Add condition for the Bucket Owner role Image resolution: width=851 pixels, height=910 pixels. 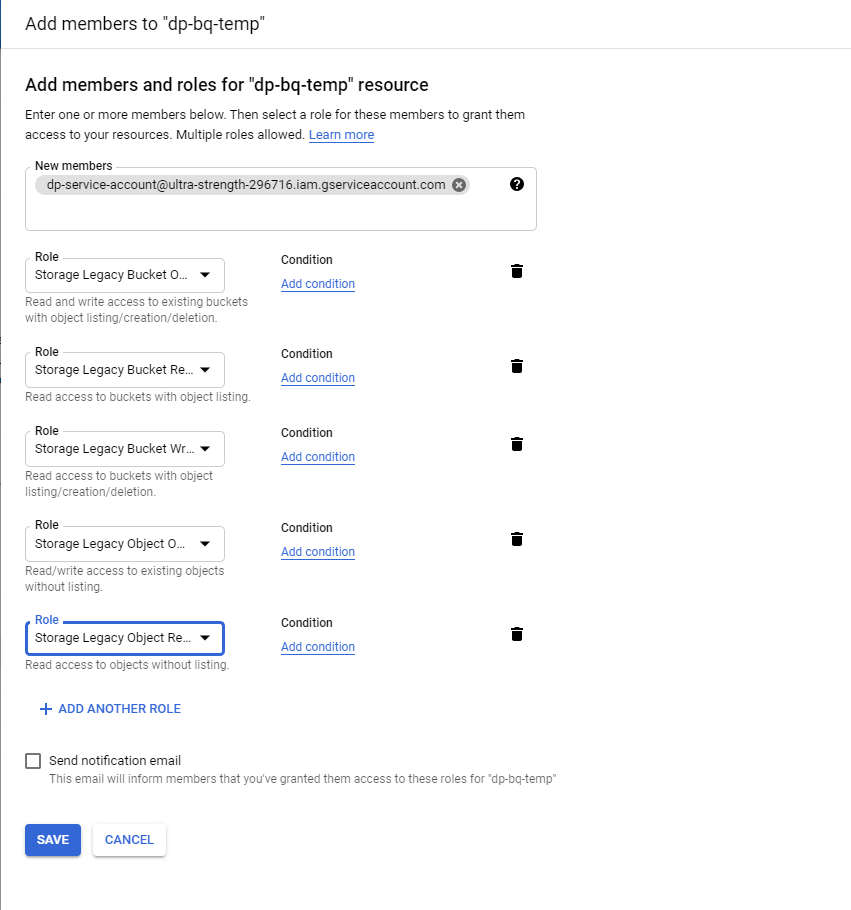coord(318,284)
